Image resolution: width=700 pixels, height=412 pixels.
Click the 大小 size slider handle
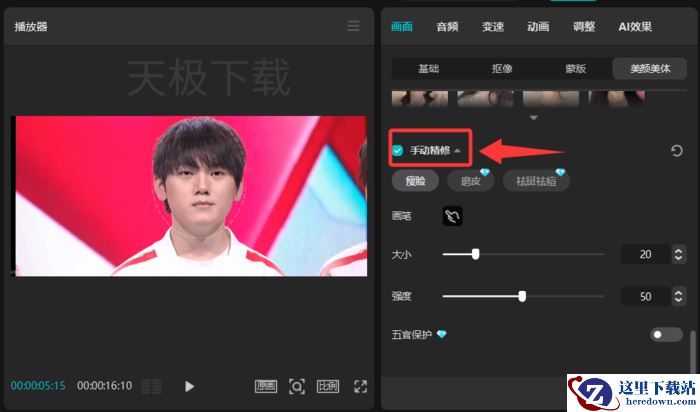point(475,254)
